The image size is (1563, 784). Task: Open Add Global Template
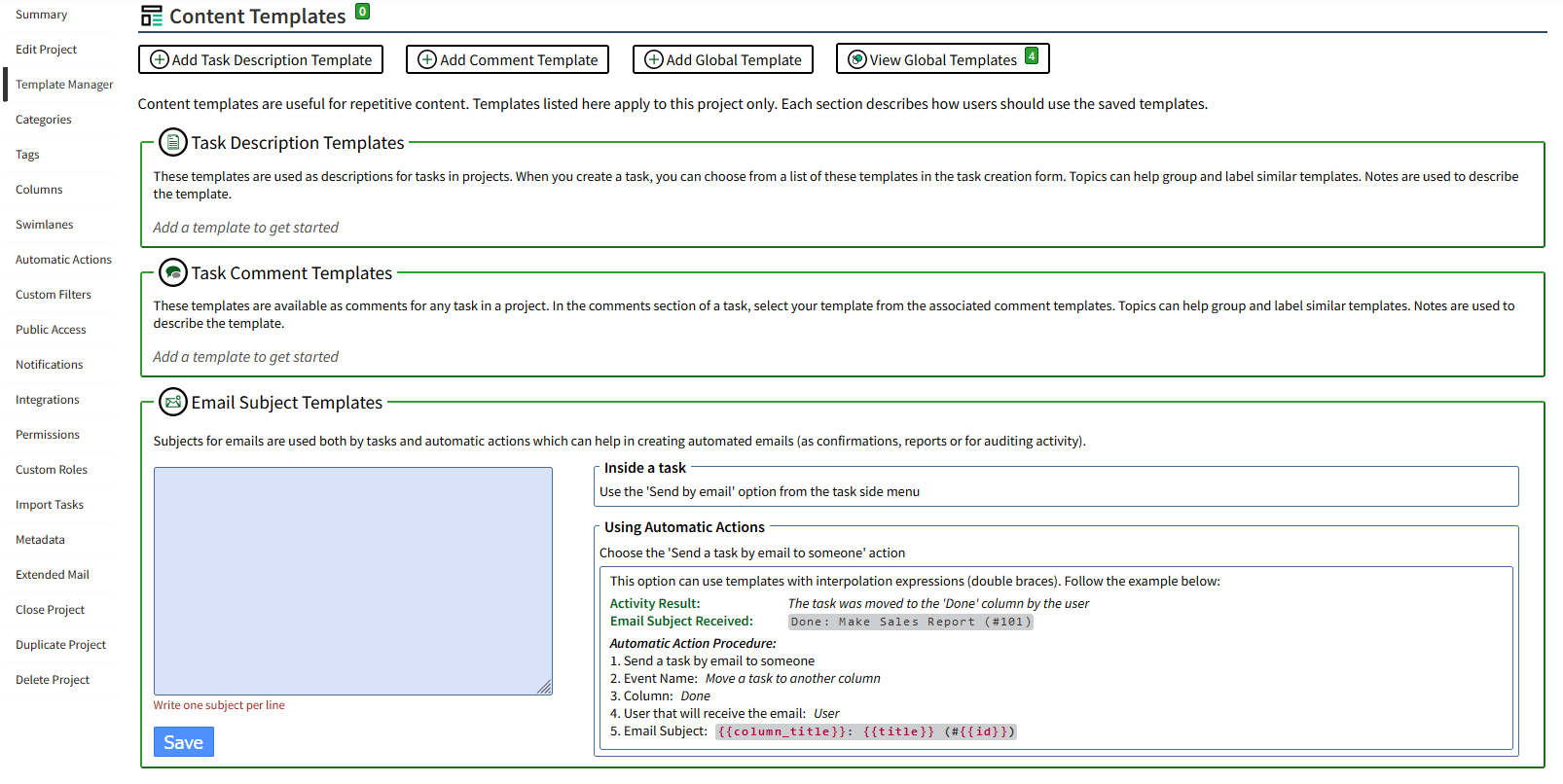[723, 59]
